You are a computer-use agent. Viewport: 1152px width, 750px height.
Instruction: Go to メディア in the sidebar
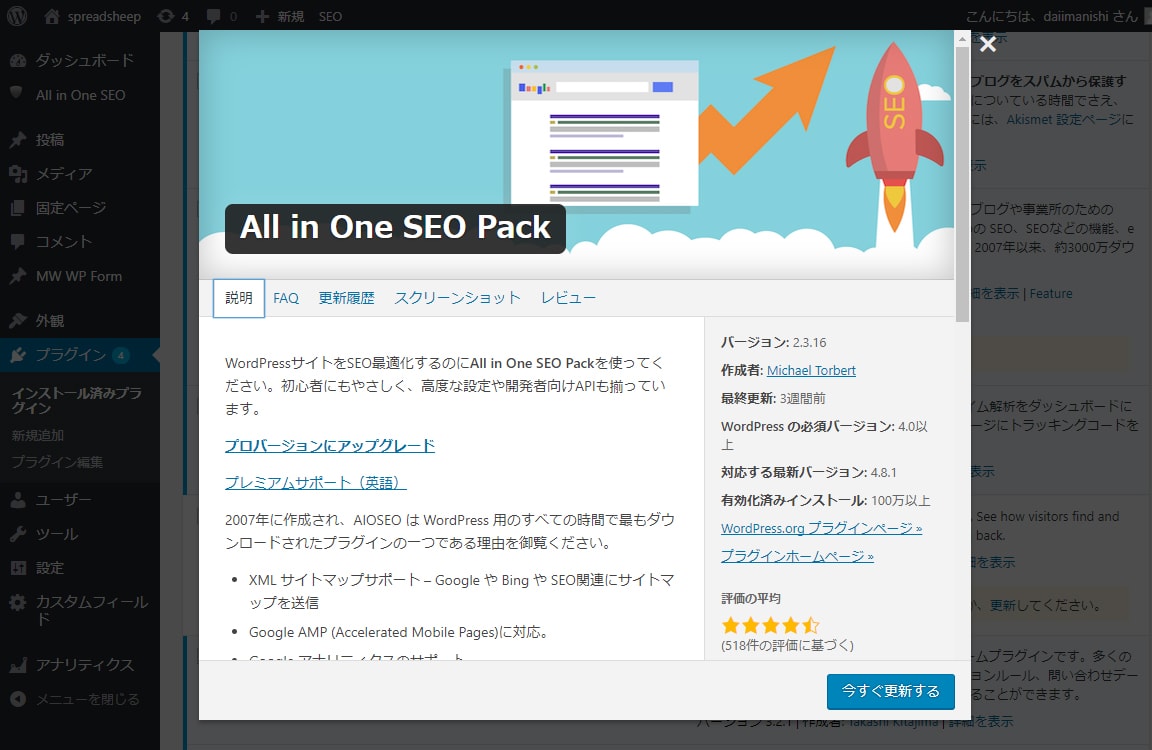(63, 174)
